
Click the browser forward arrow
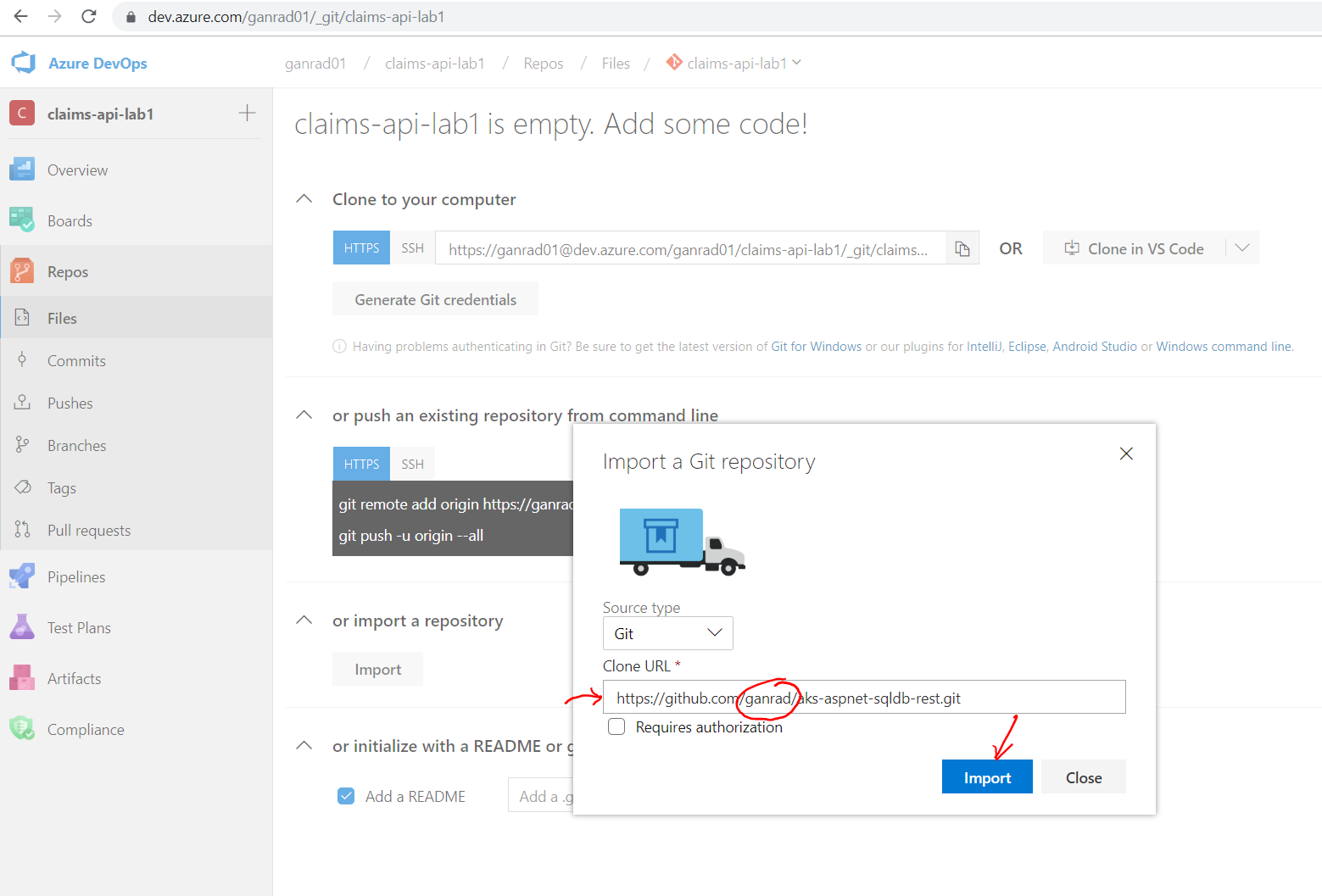coord(55,16)
